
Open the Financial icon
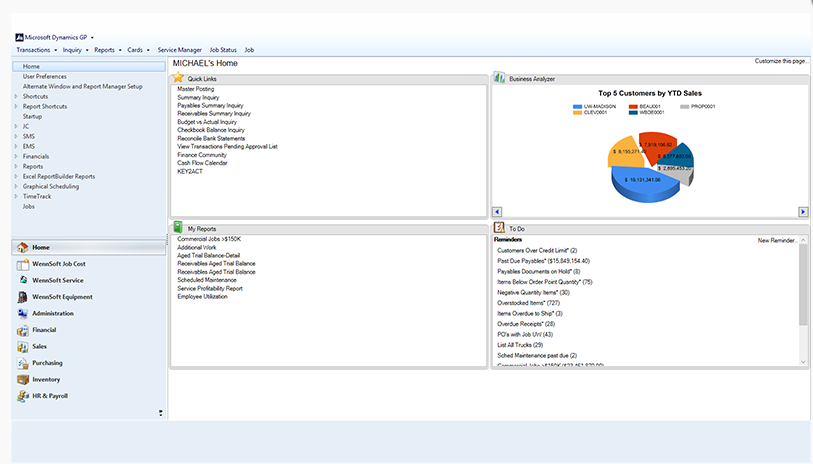pos(22,330)
